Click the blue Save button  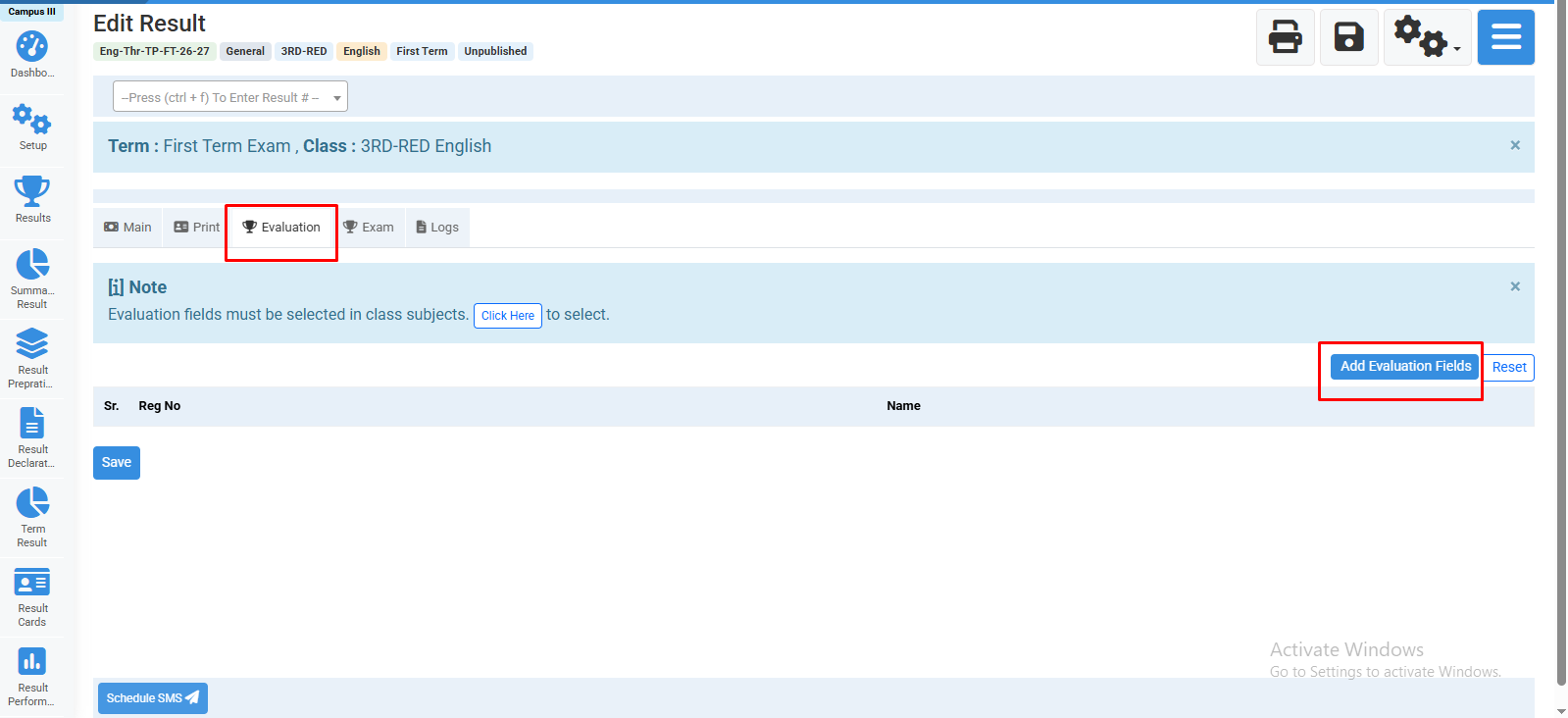click(x=117, y=463)
